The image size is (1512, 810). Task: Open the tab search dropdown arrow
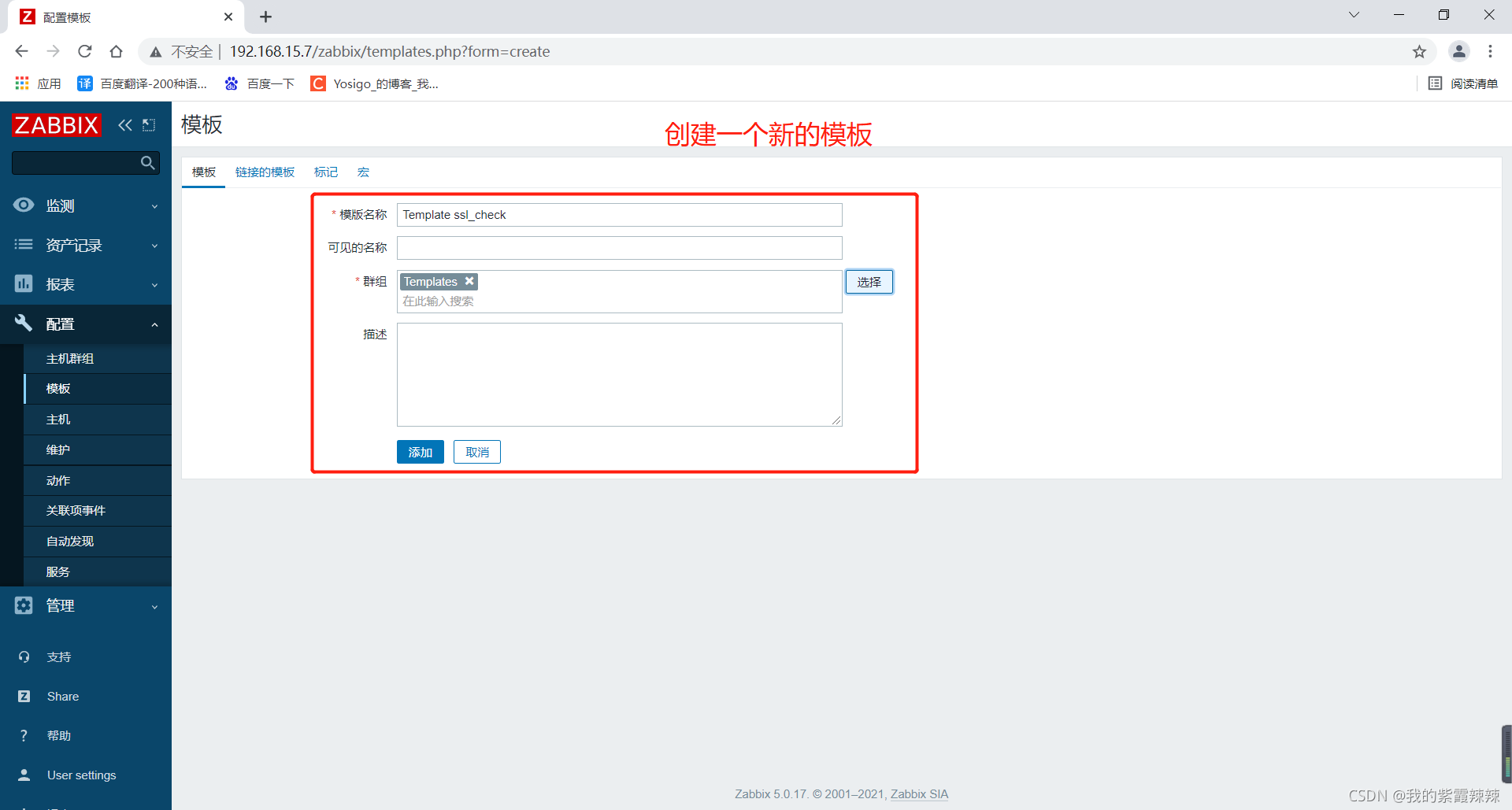click(x=1354, y=15)
